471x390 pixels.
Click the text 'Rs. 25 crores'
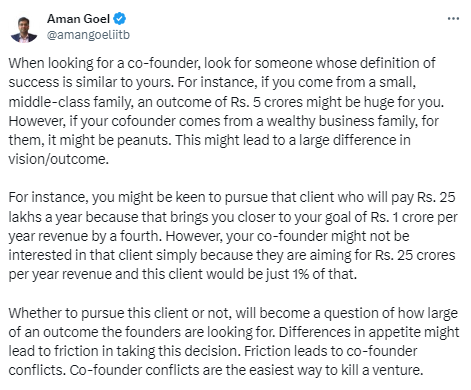[415, 255]
